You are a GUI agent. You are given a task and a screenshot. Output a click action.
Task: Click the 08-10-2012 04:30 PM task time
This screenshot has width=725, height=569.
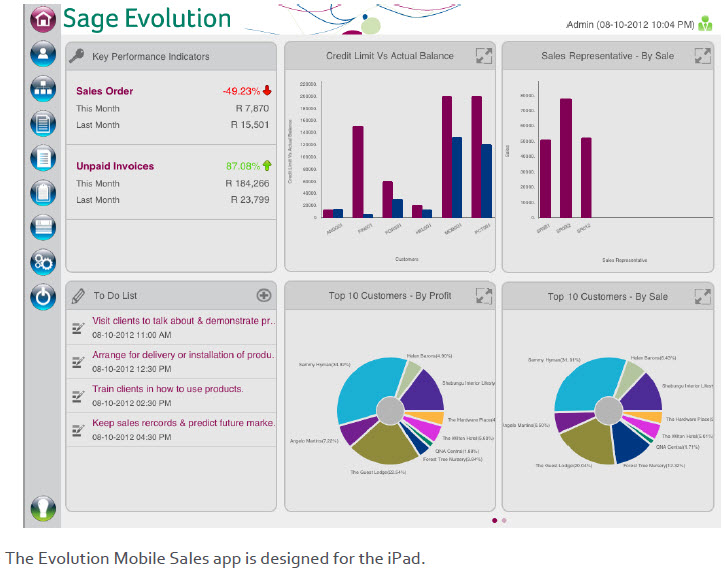pyautogui.click(x=132, y=437)
